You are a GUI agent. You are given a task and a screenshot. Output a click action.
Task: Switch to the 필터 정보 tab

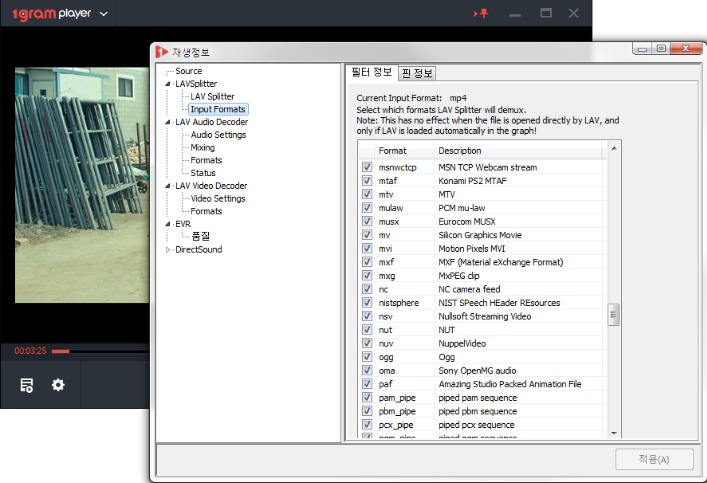(x=372, y=72)
